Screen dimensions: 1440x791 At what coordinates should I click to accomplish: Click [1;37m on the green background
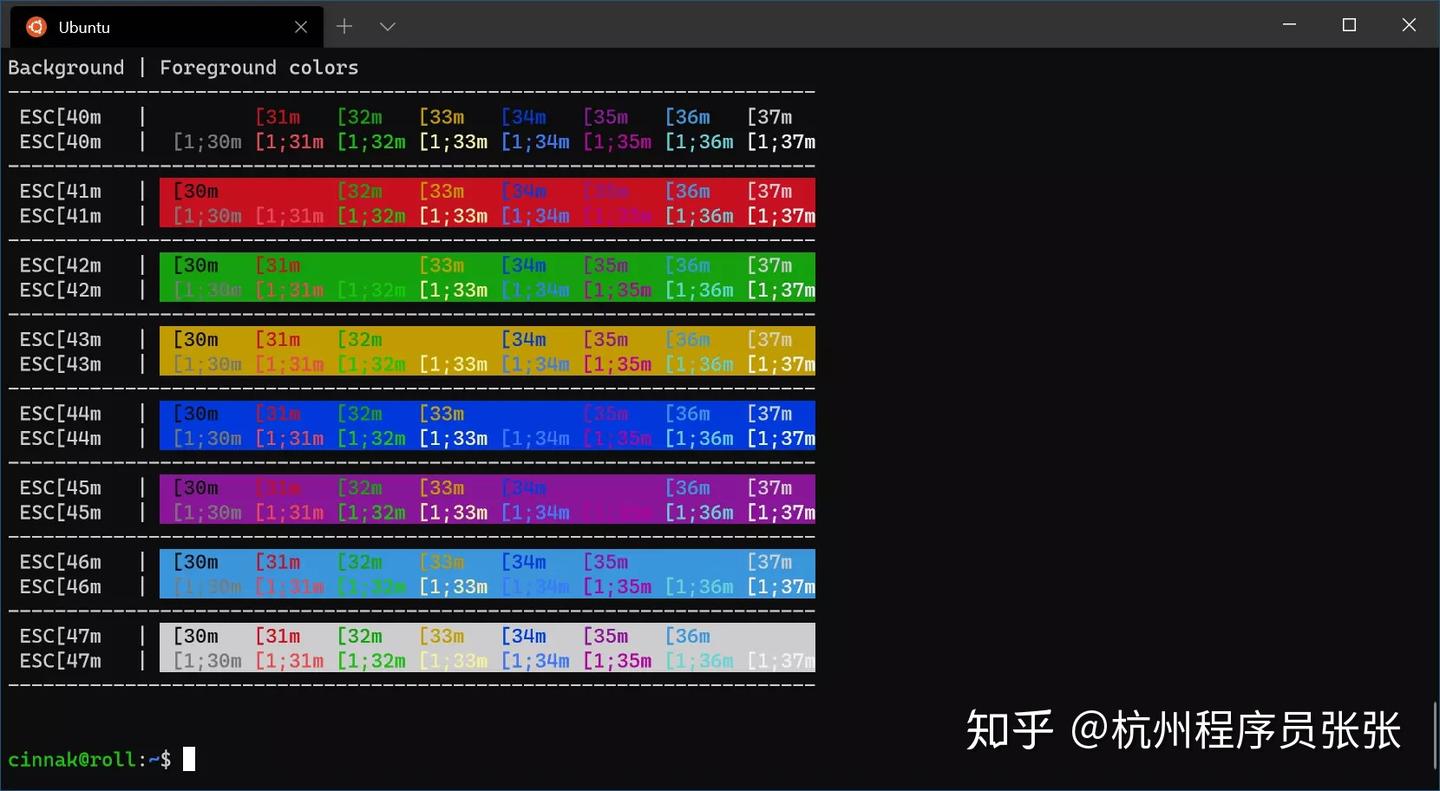point(781,290)
